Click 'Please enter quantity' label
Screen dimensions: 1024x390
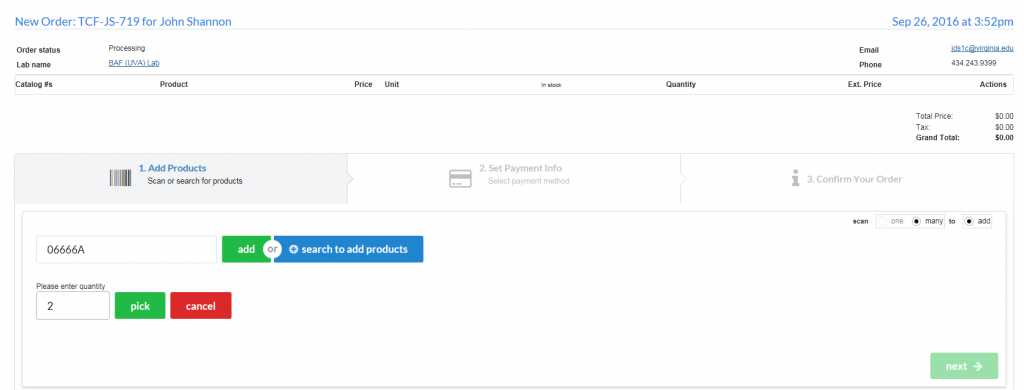pos(71,286)
